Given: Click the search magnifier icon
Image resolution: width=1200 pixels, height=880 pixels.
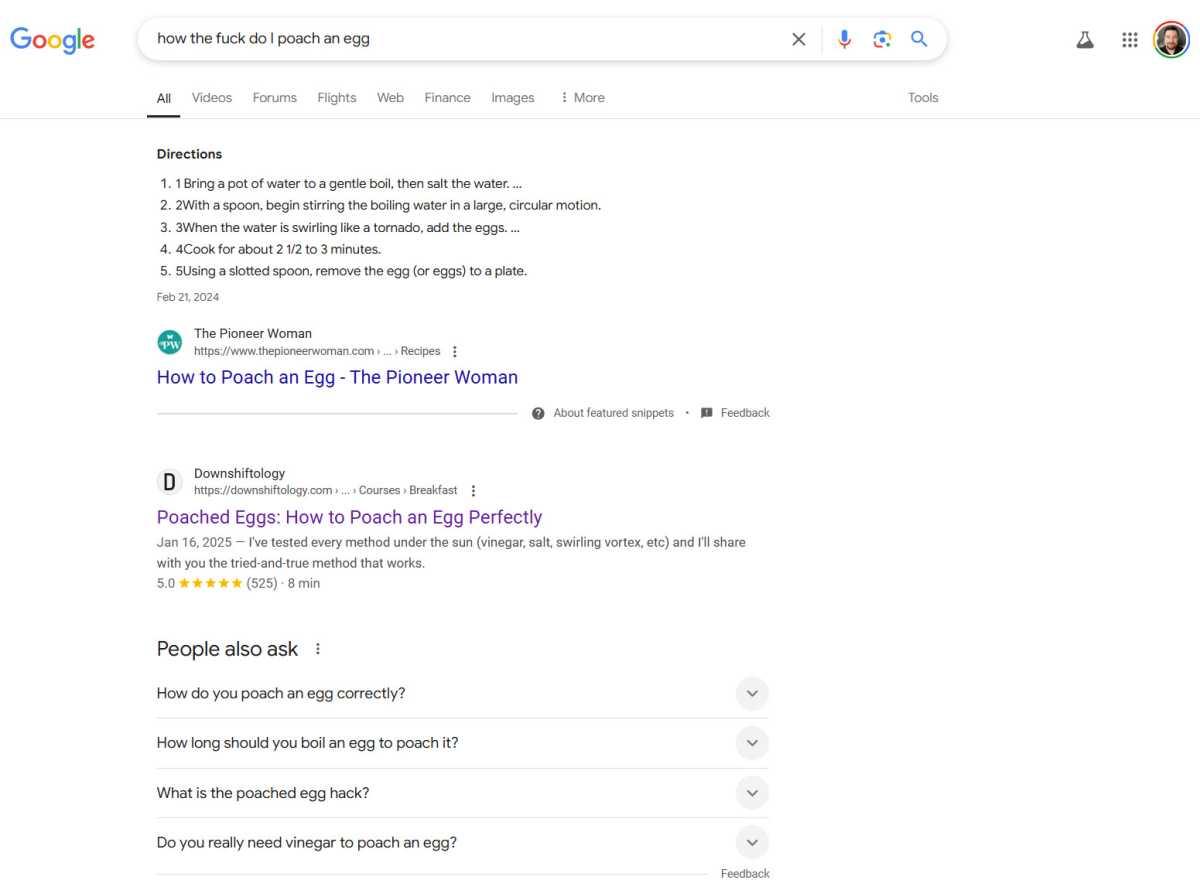Looking at the screenshot, I should pyautogui.click(x=918, y=39).
